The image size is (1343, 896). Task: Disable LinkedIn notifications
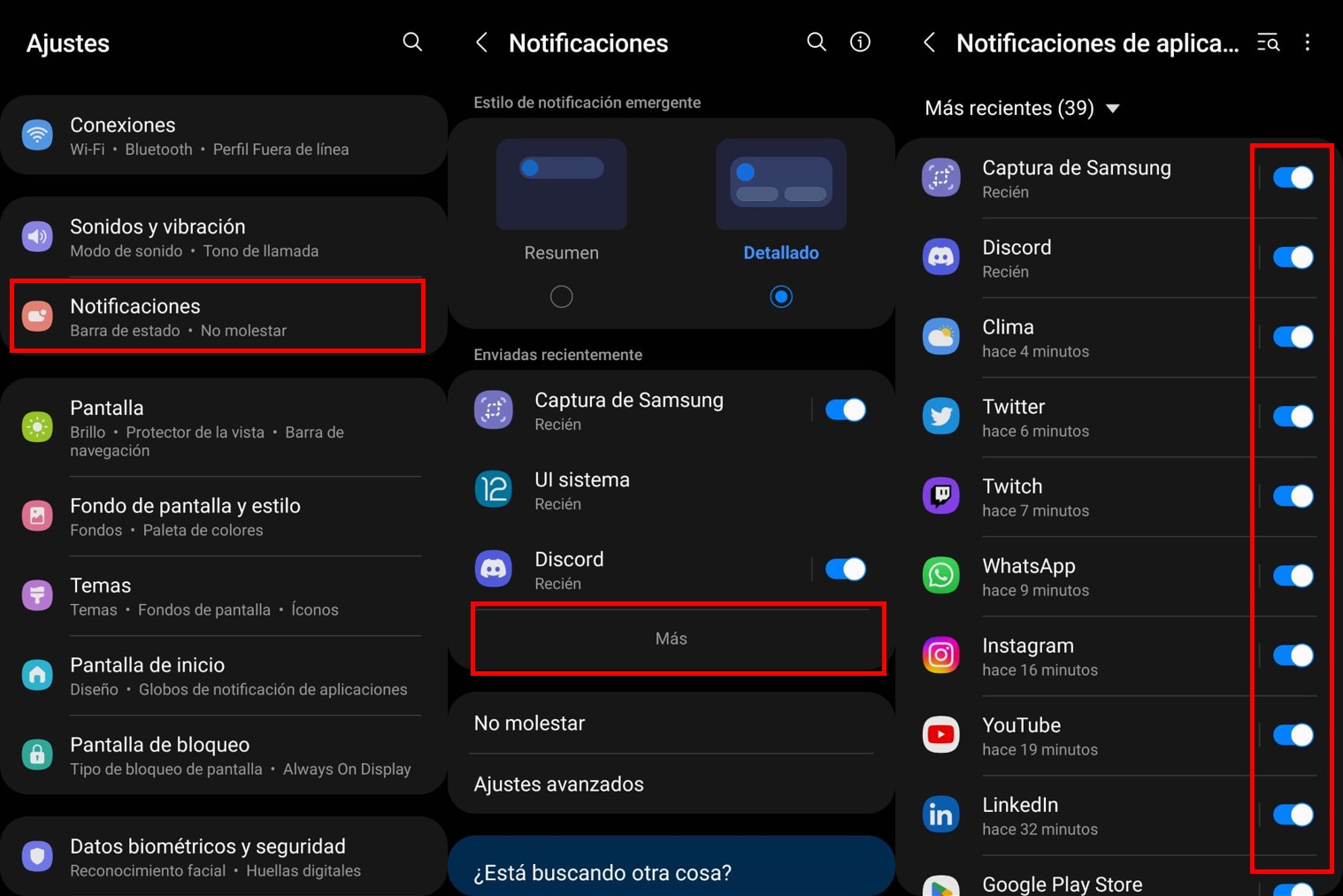(x=1293, y=815)
